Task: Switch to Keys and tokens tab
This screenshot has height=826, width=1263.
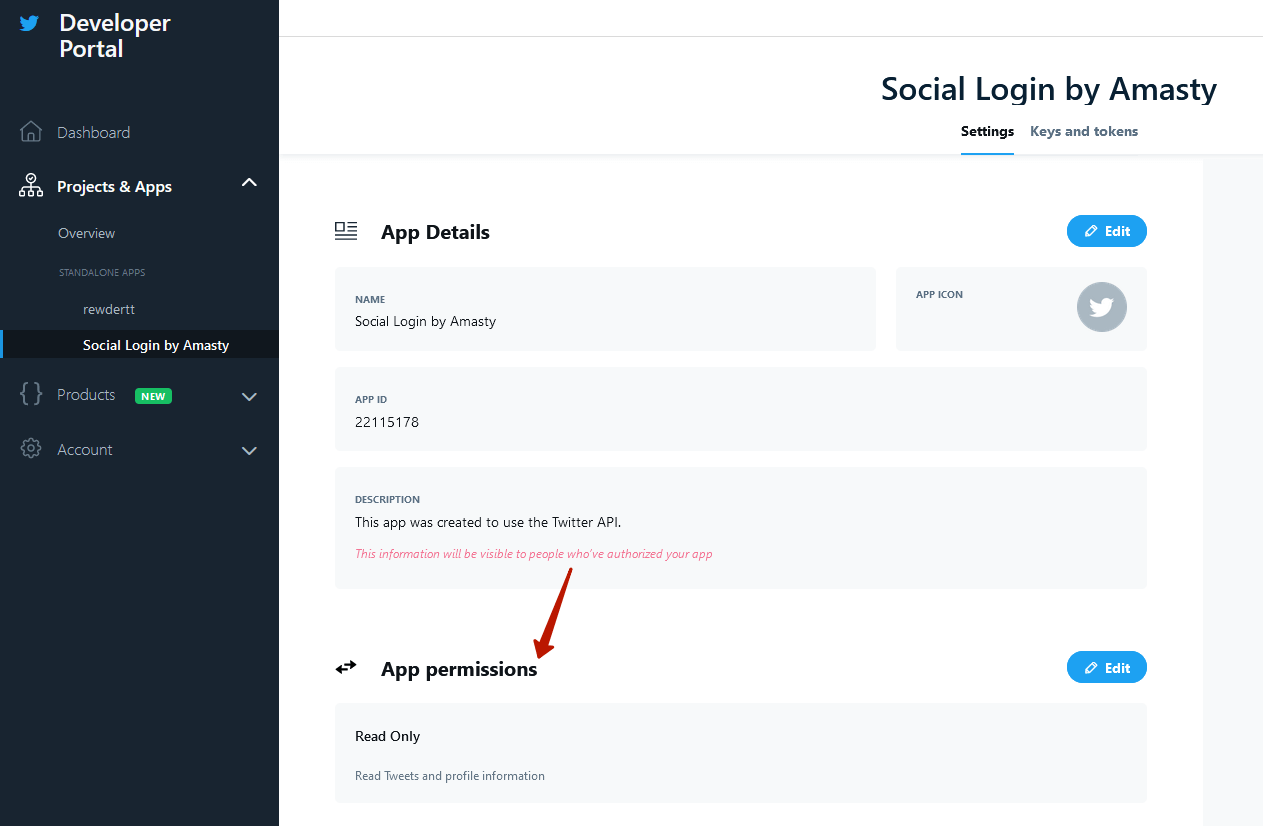Action: coord(1084,131)
